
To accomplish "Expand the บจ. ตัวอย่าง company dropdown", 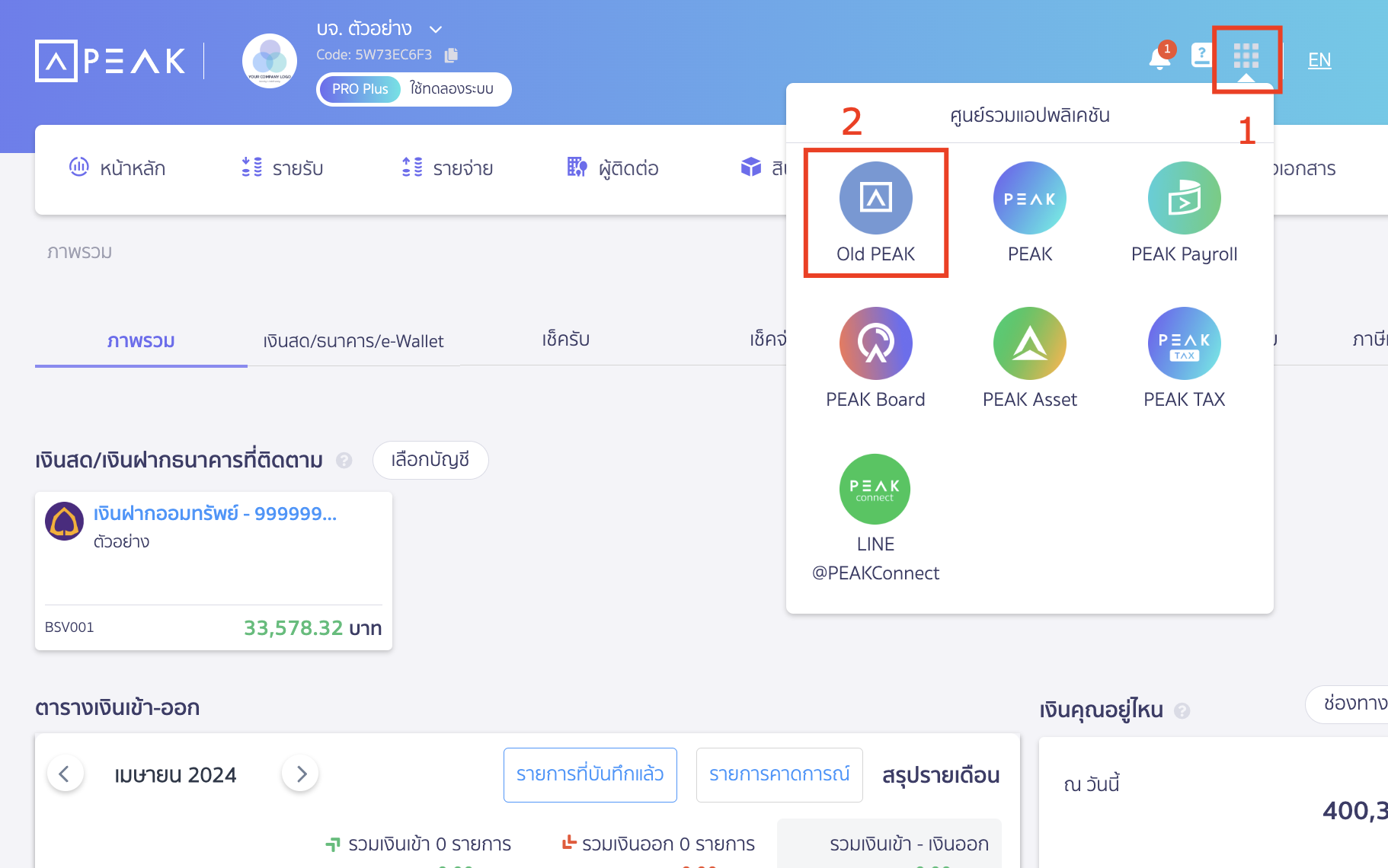I will (x=436, y=30).
